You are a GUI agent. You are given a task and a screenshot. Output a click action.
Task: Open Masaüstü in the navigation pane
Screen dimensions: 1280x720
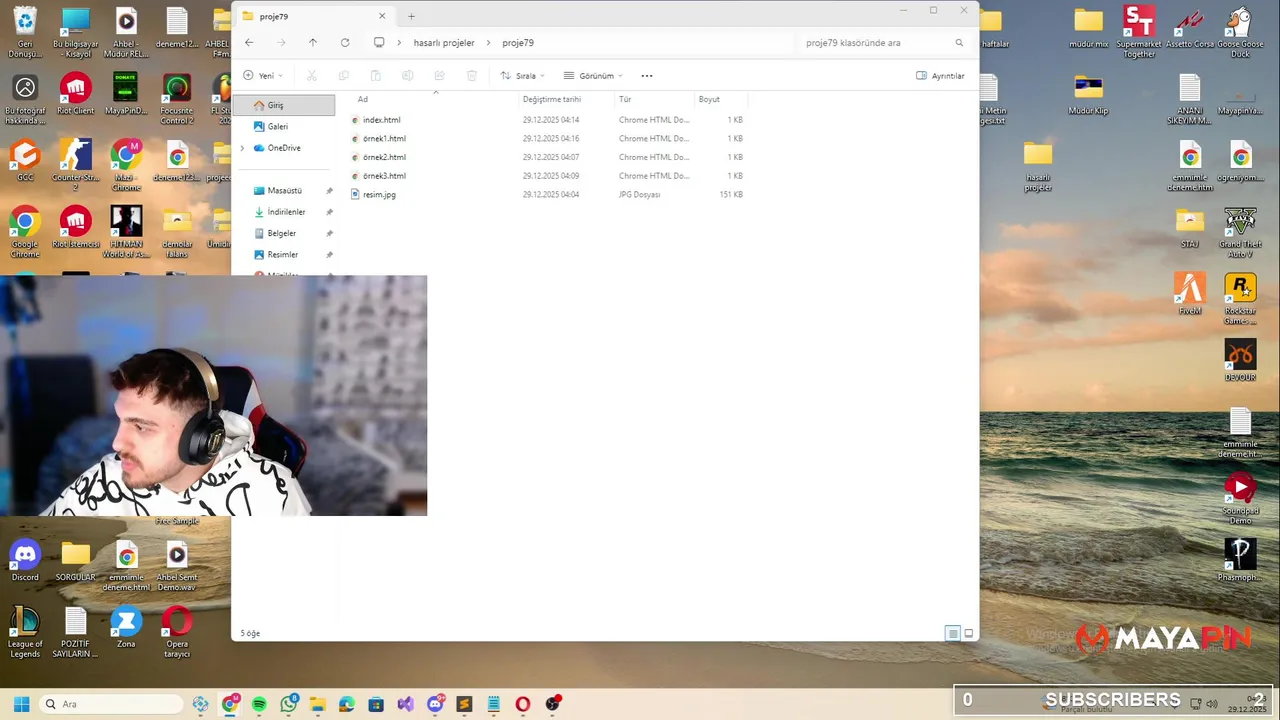284,191
